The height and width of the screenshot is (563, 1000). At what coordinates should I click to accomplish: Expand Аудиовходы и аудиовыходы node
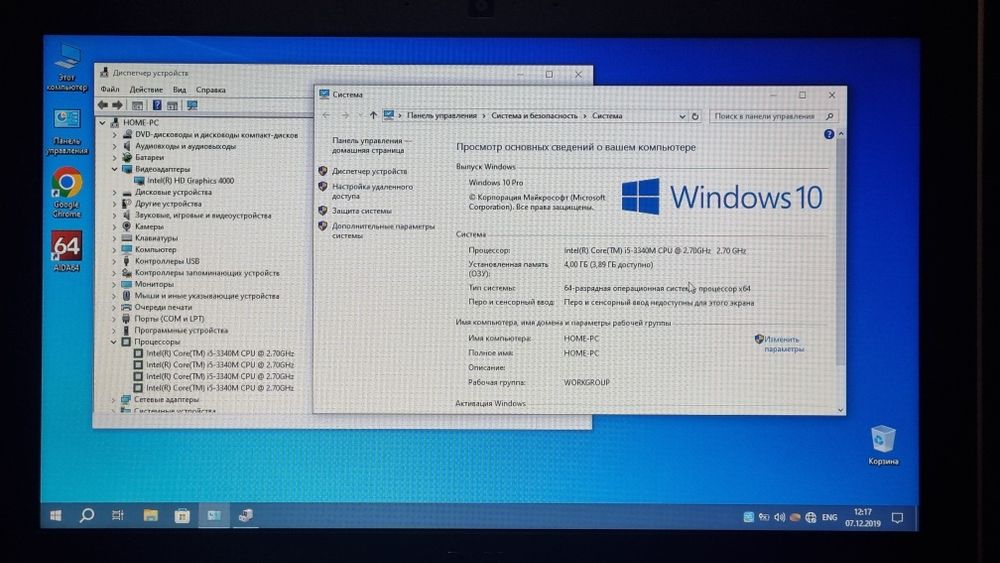click(x=114, y=146)
